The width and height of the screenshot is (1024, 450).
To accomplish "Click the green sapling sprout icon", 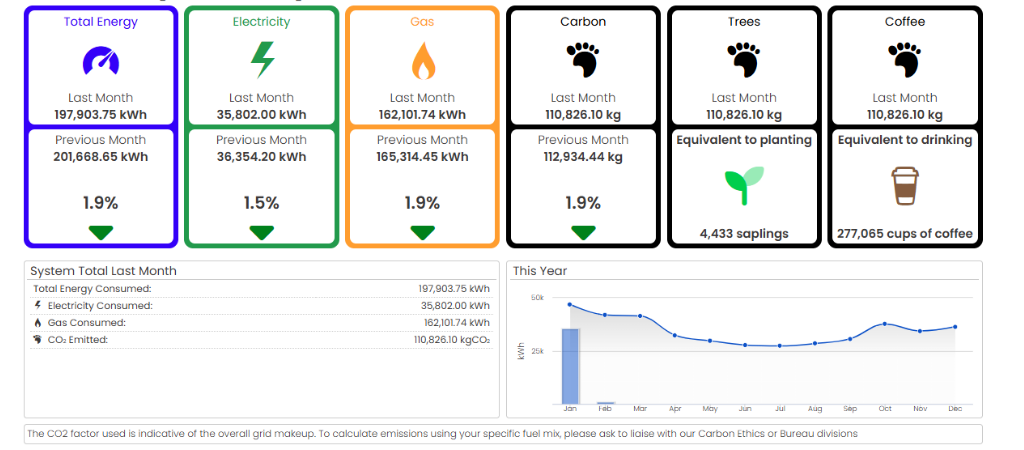I will [744, 185].
